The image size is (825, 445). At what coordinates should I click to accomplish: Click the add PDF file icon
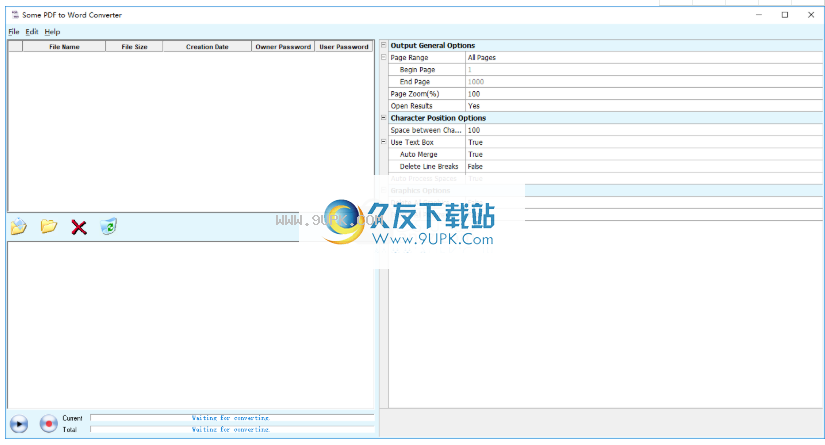point(19,227)
